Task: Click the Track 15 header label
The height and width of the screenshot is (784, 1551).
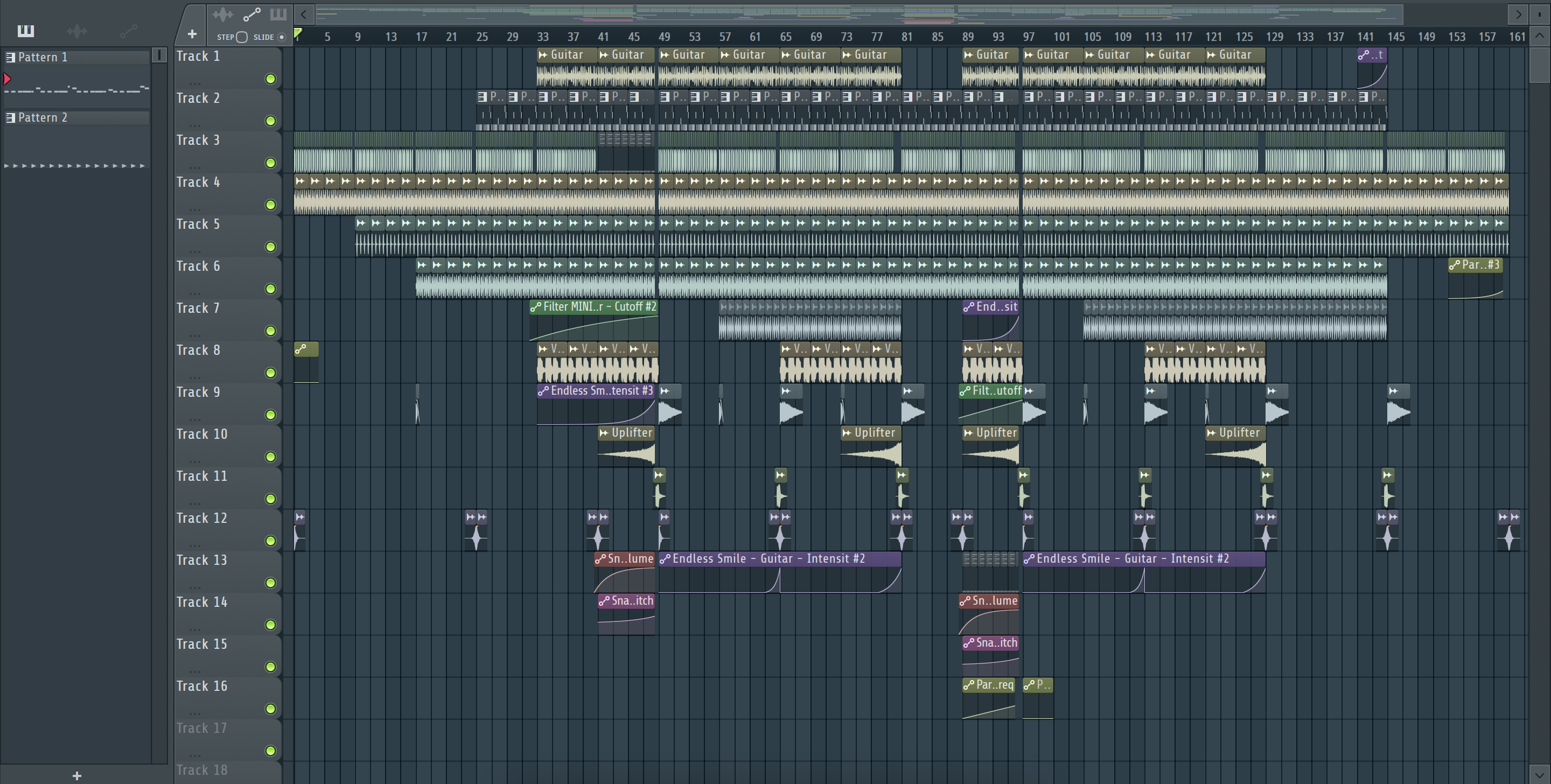Action: pyautogui.click(x=202, y=645)
